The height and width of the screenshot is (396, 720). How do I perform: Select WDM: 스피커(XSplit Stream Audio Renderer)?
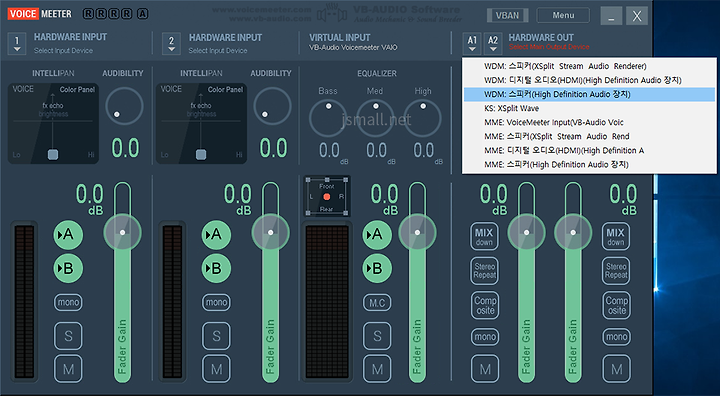click(589, 66)
